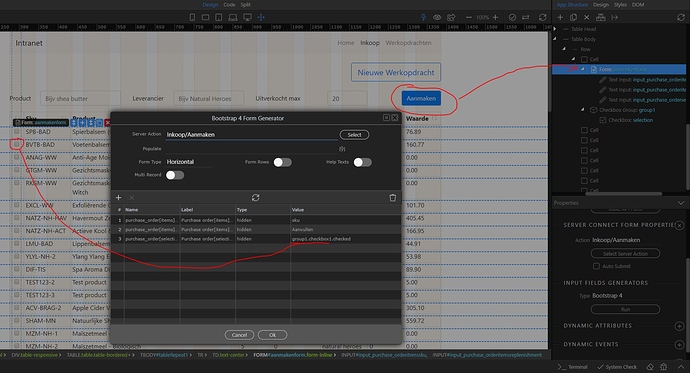
Task: Click the refresh icon in Form Generator toolbar
Action: 255,197
